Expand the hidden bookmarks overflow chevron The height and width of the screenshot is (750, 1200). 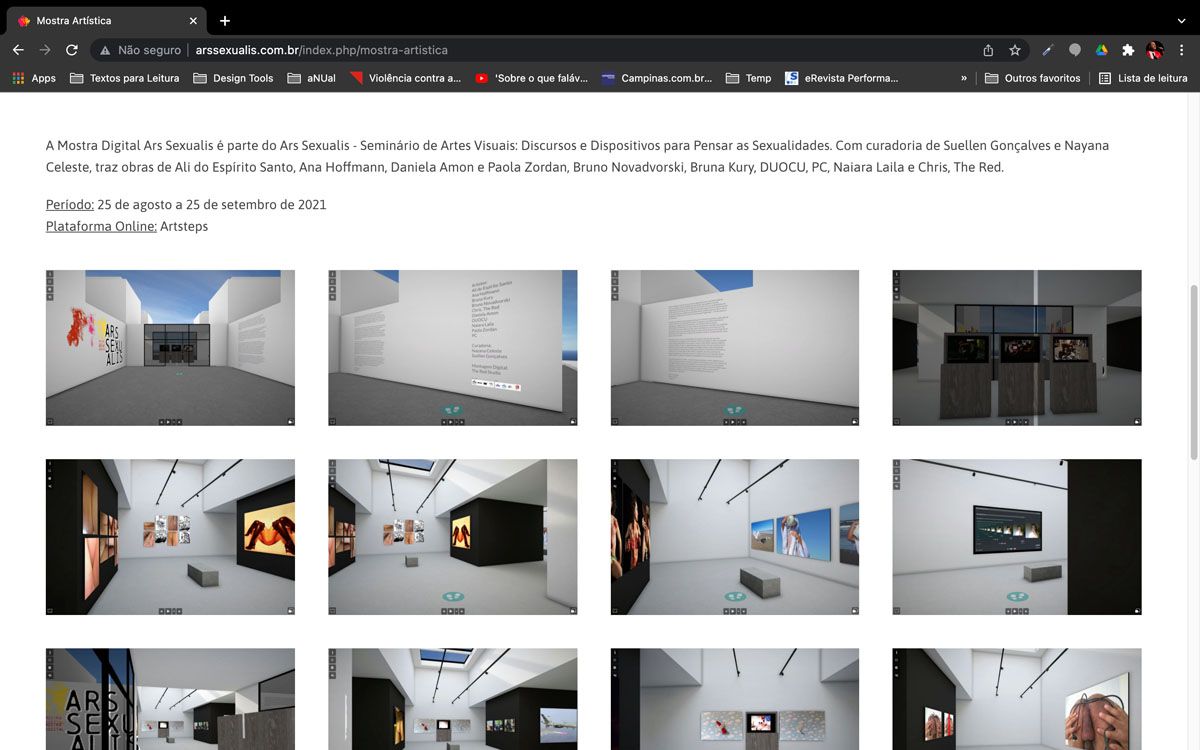pos(964,78)
